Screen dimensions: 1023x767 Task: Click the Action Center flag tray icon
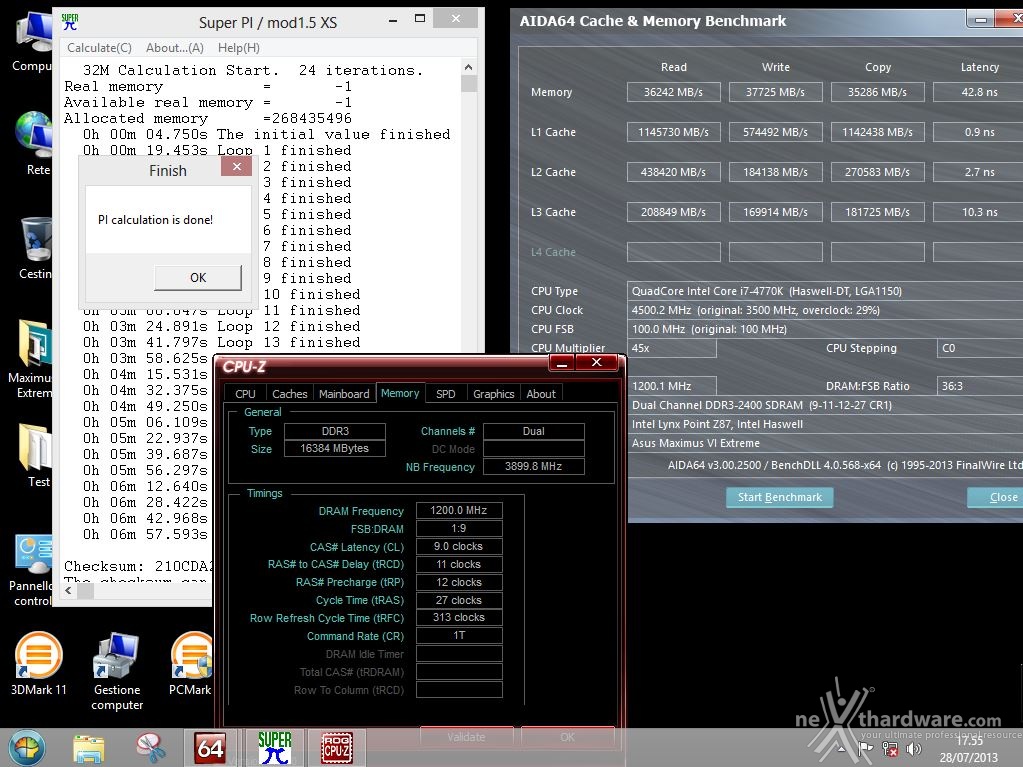tap(865, 750)
